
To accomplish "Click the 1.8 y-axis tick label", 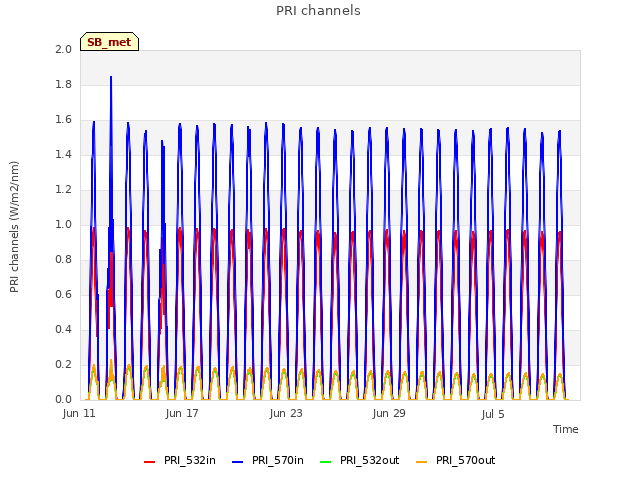I will coord(63,84).
